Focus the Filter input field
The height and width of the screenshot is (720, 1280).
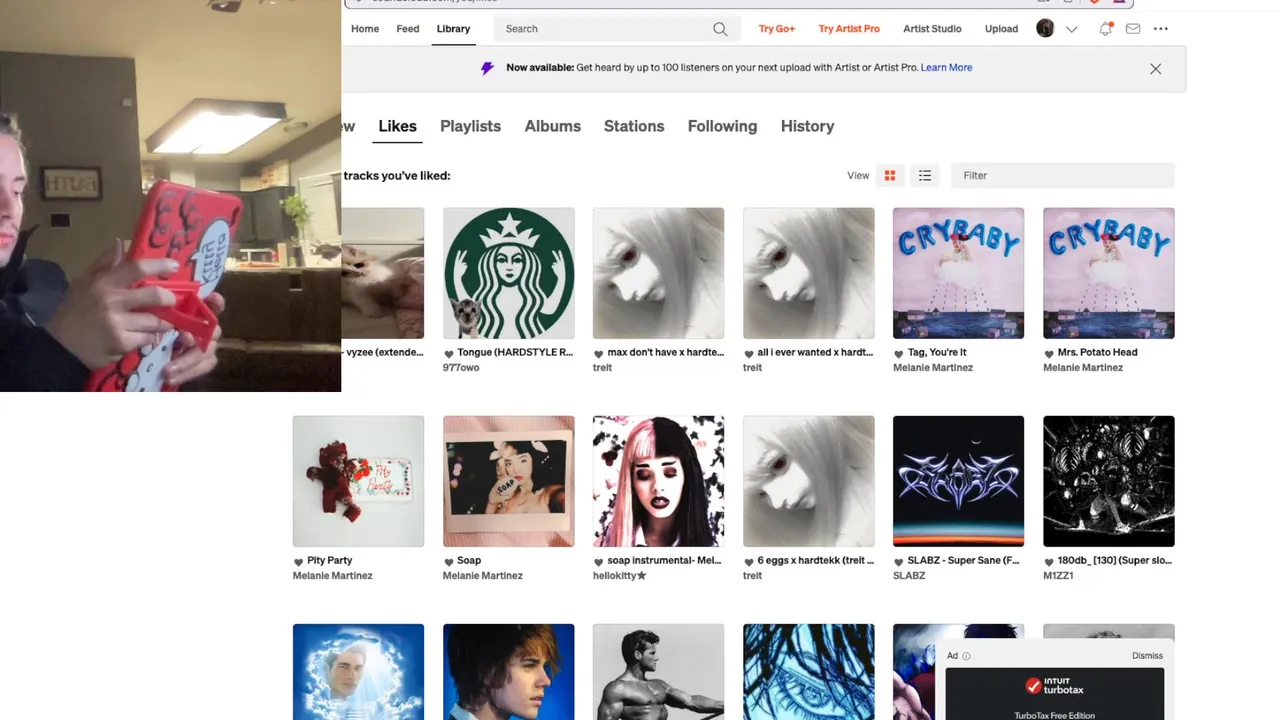(x=1062, y=176)
